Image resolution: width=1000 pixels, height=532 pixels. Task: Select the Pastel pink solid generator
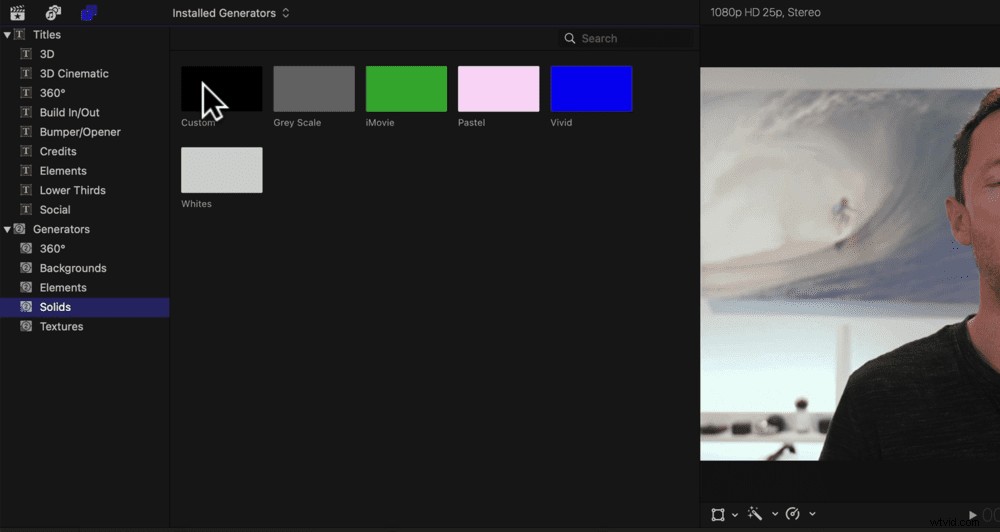[x=499, y=89]
